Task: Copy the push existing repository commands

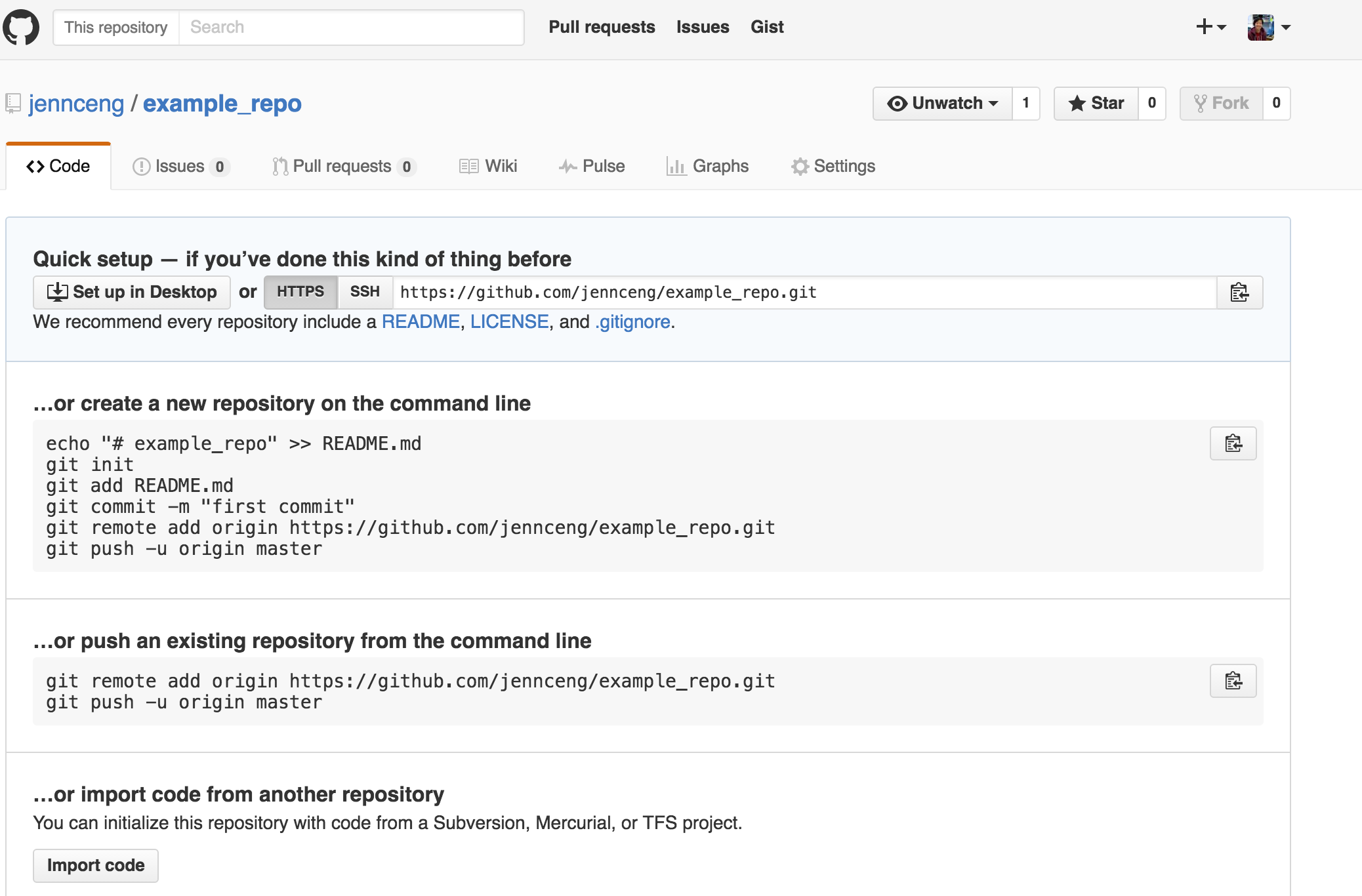Action: click(x=1233, y=682)
